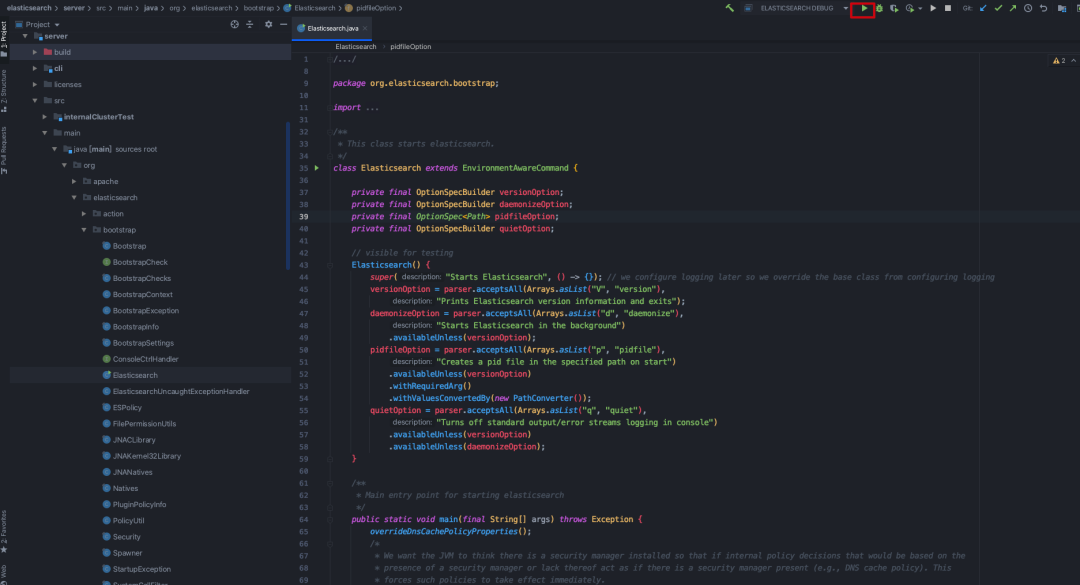Open Project panel settings gear

tap(268, 24)
